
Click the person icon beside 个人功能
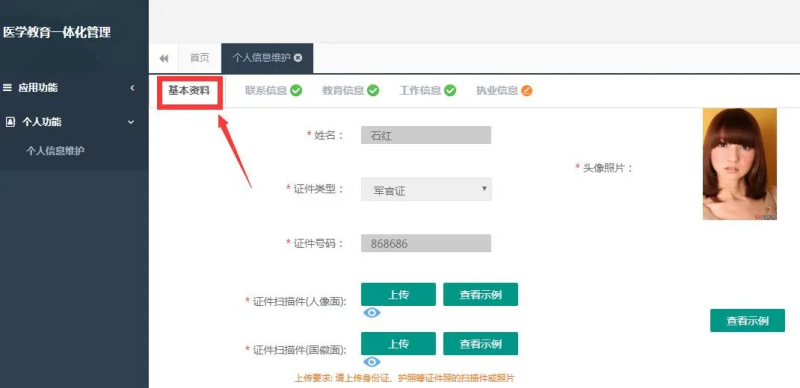(x=10, y=122)
